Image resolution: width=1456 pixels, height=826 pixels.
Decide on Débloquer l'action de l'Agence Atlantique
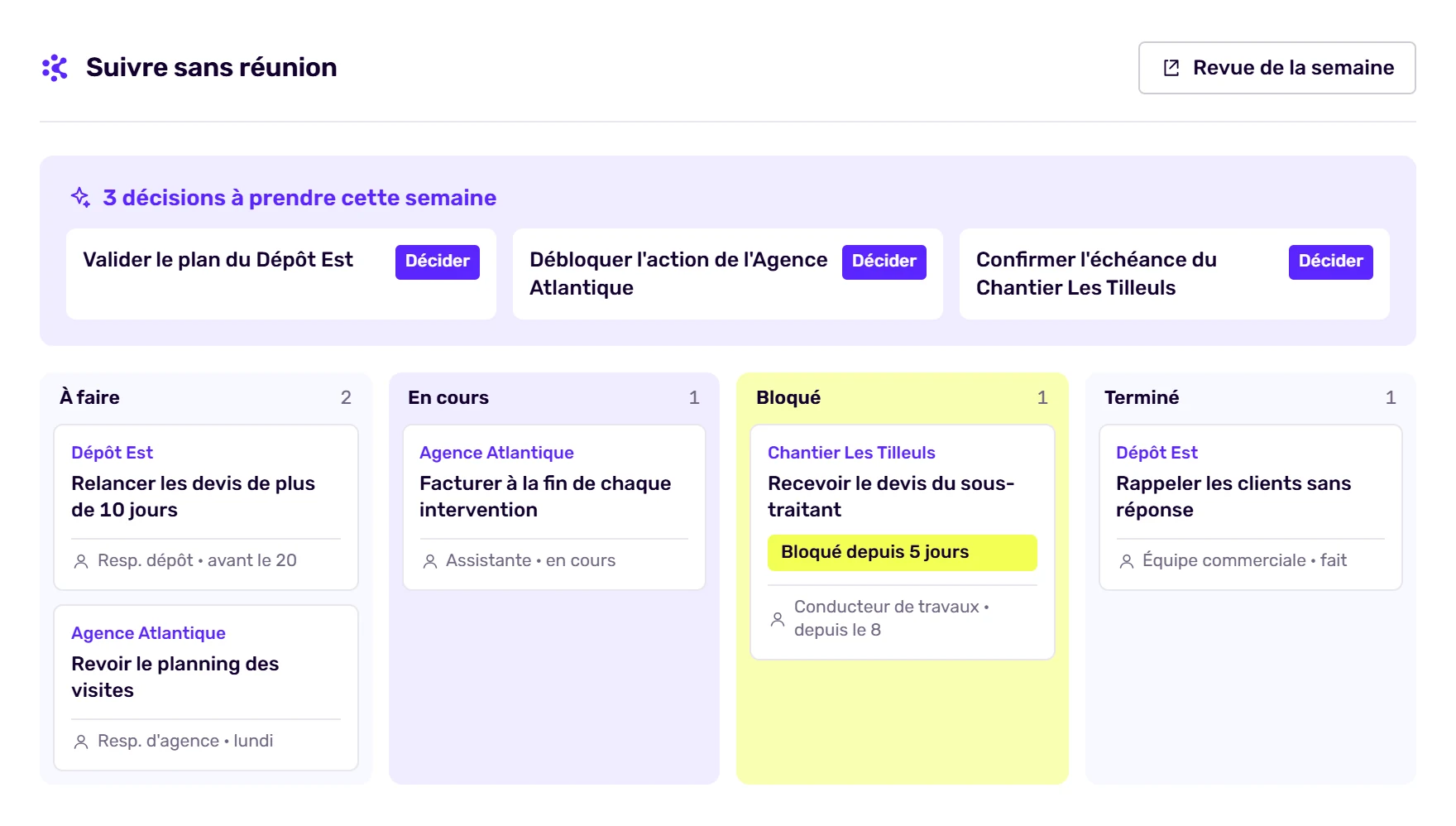tap(884, 262)
